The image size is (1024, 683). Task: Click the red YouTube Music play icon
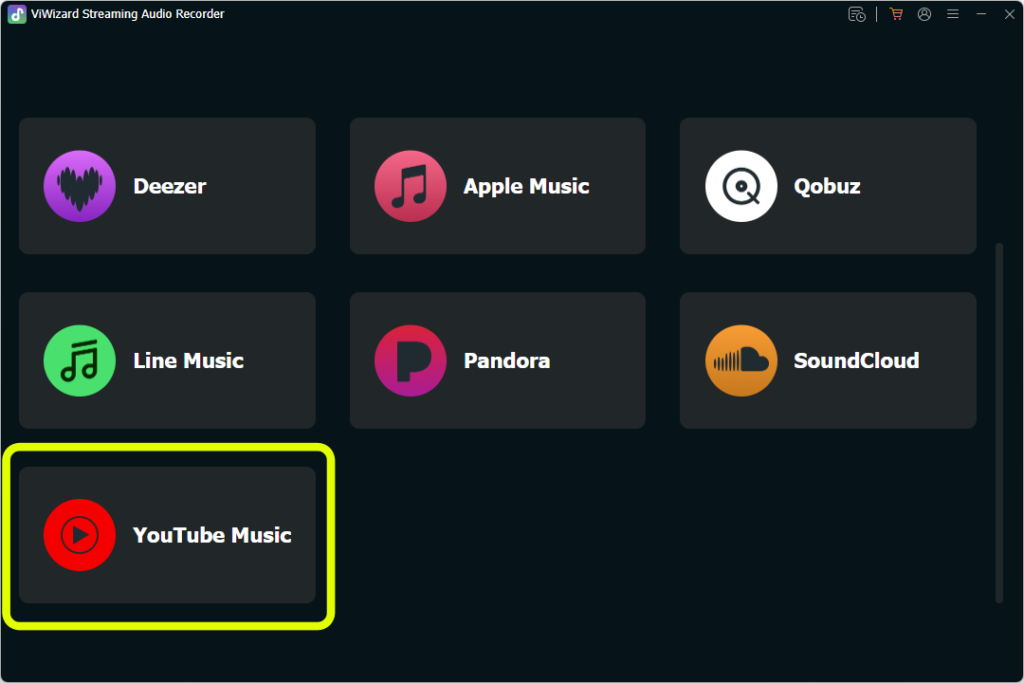tap(79, 535)
